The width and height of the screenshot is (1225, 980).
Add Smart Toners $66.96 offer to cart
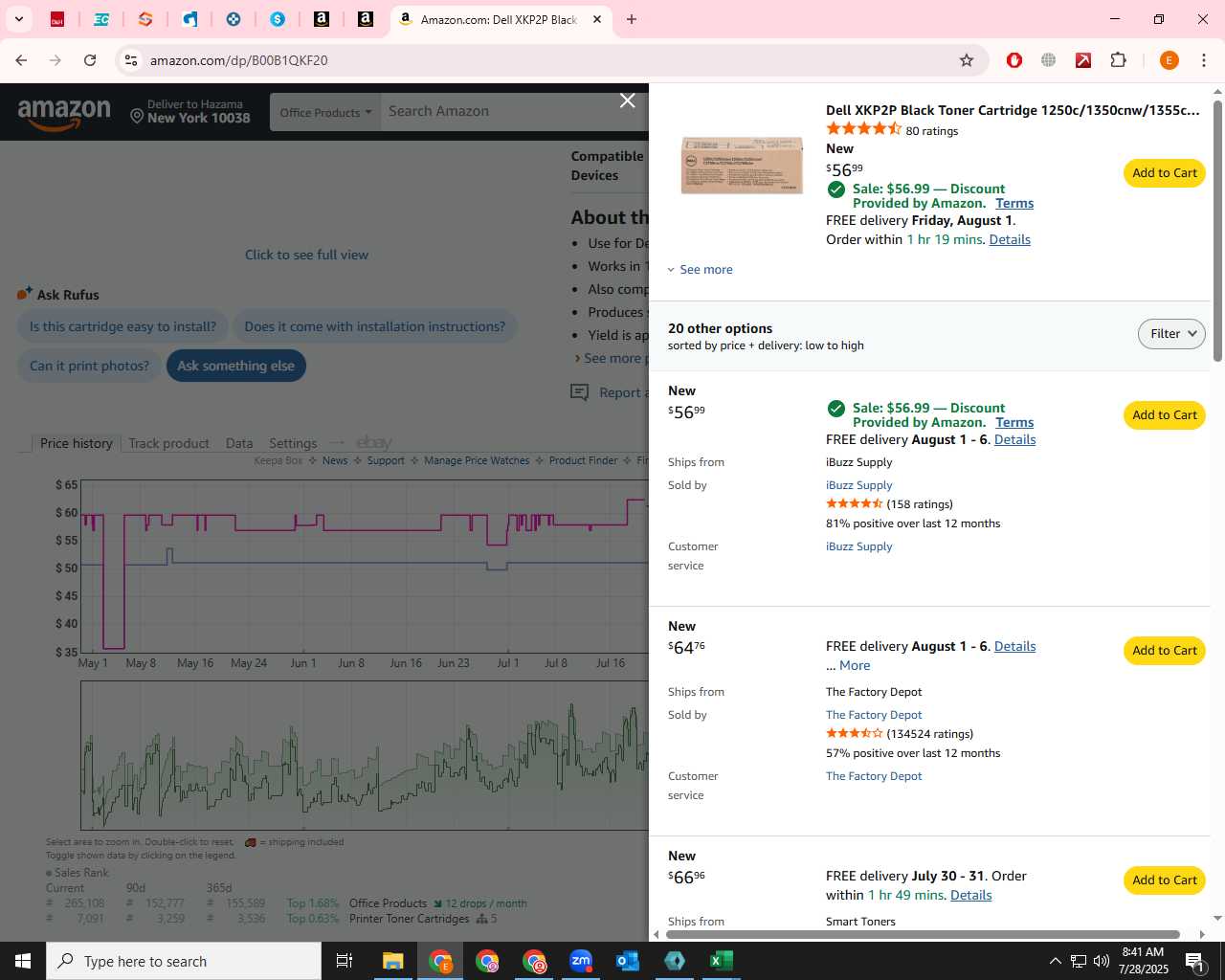coord(1165,880)
